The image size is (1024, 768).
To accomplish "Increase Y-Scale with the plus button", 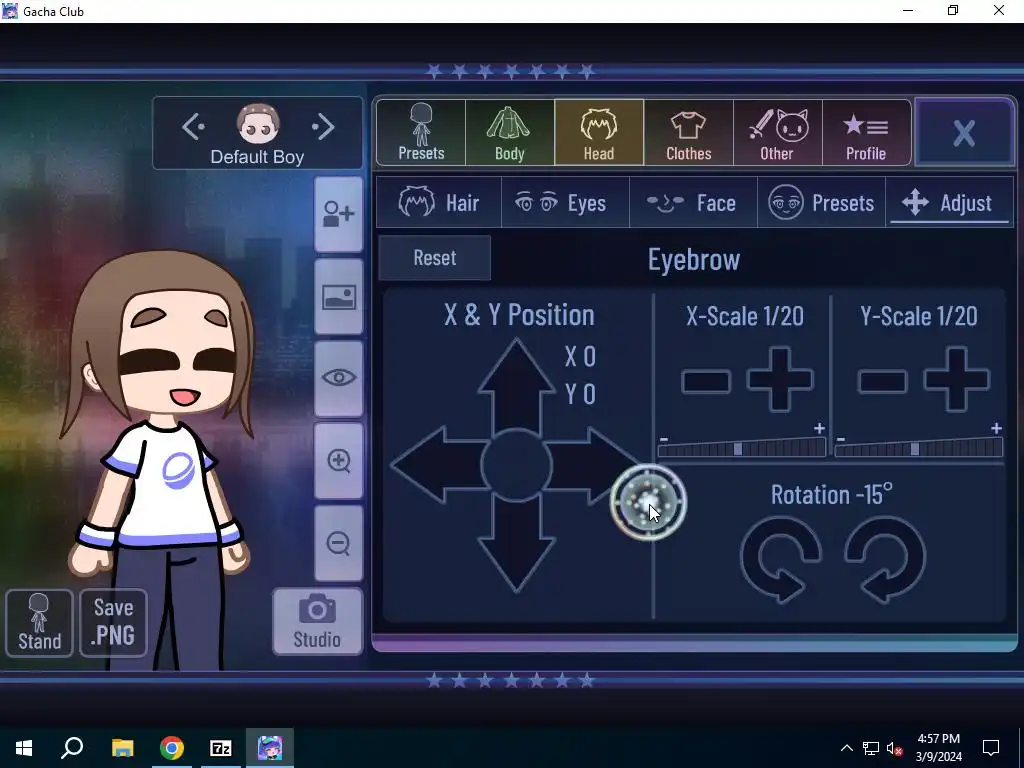I will tap(957, 379).
